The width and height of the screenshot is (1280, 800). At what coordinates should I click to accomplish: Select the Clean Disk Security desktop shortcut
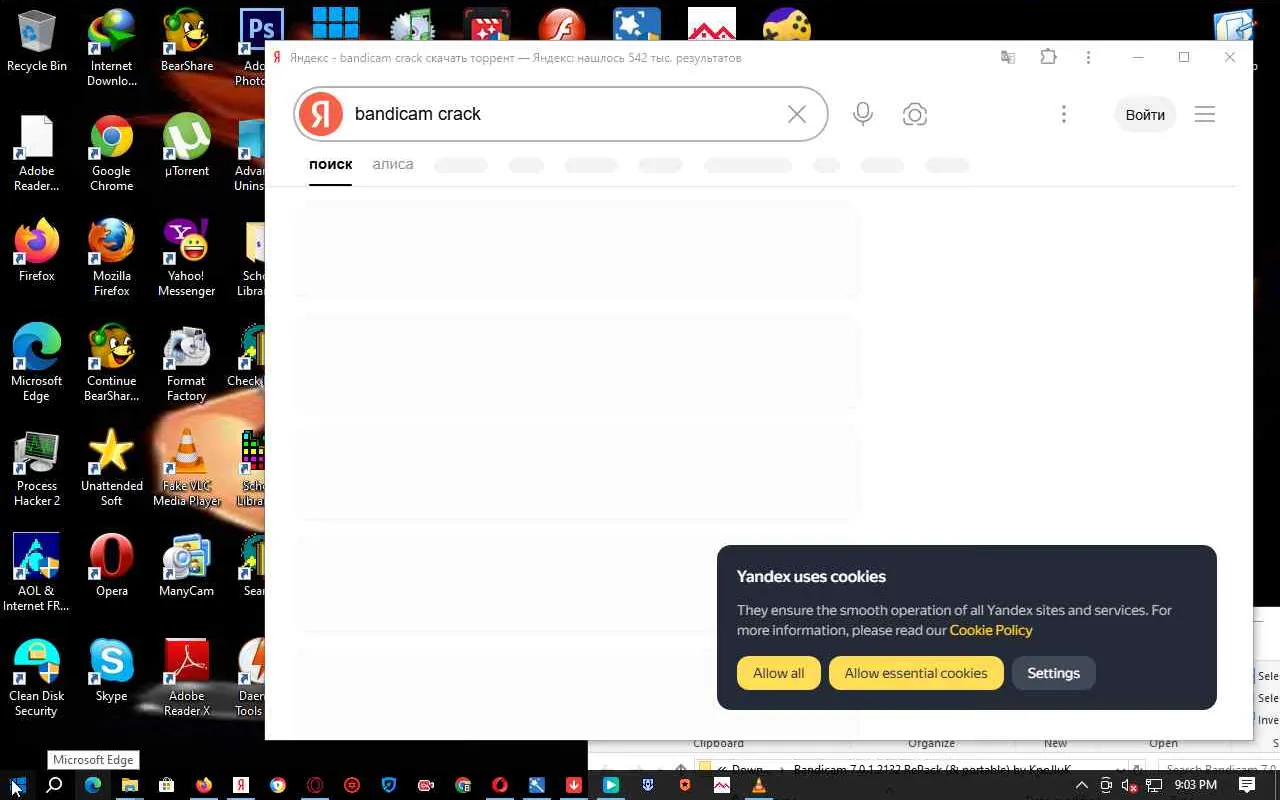coord(37,679)
